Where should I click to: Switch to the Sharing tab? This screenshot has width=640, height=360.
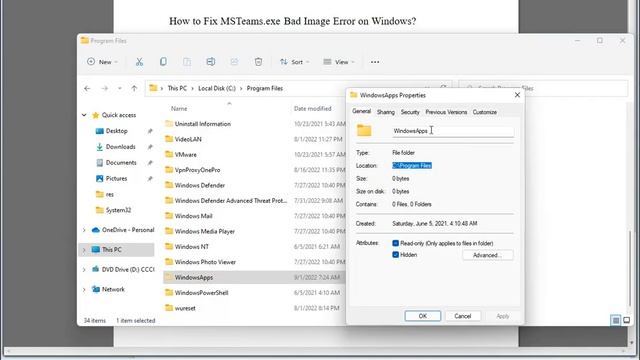(x=386, y=112)
